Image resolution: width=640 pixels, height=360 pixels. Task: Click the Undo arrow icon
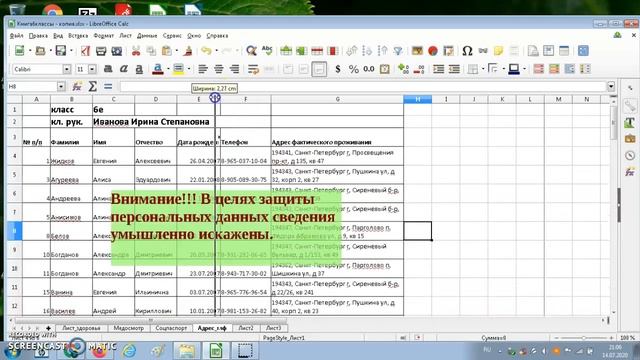(207, 51)
